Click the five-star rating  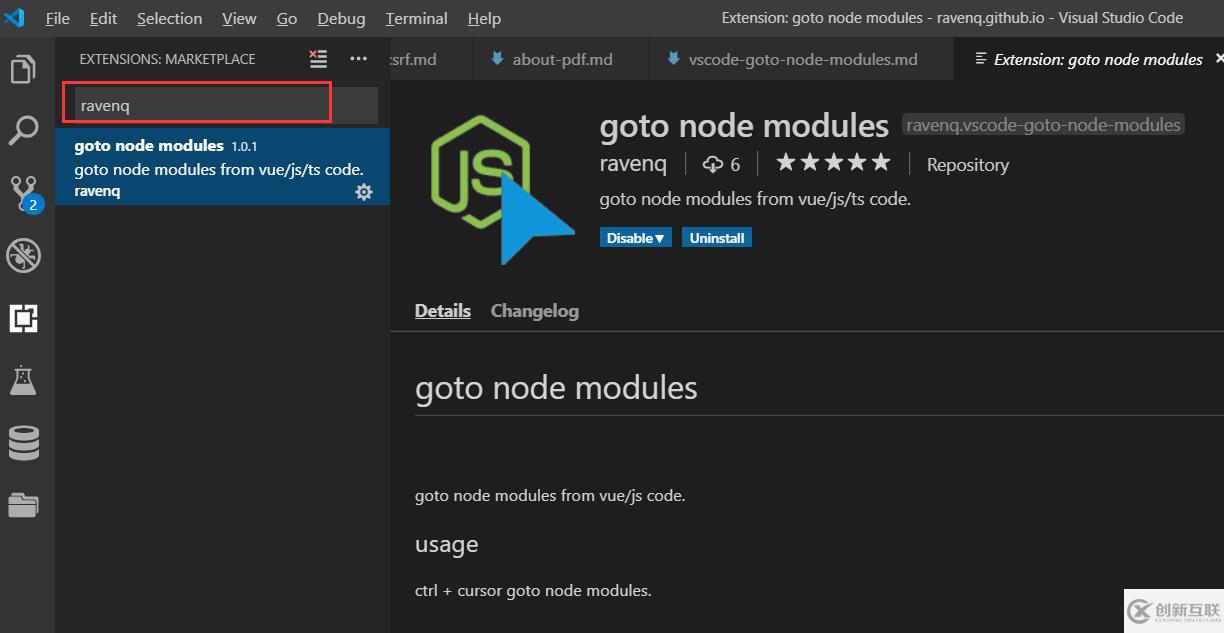point(833,162)
